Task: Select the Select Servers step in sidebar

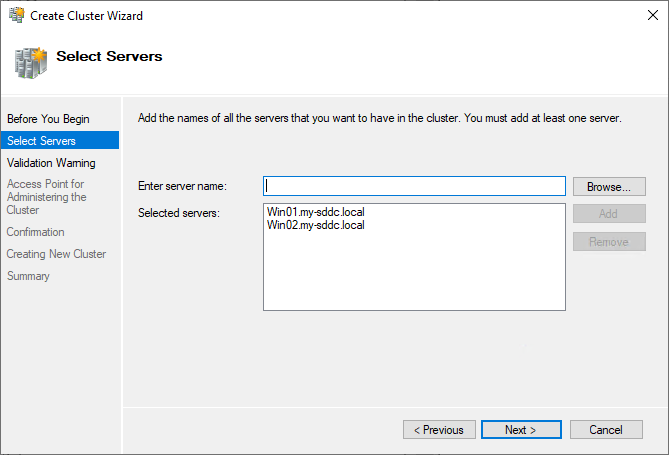Action: tap(41, 141)
